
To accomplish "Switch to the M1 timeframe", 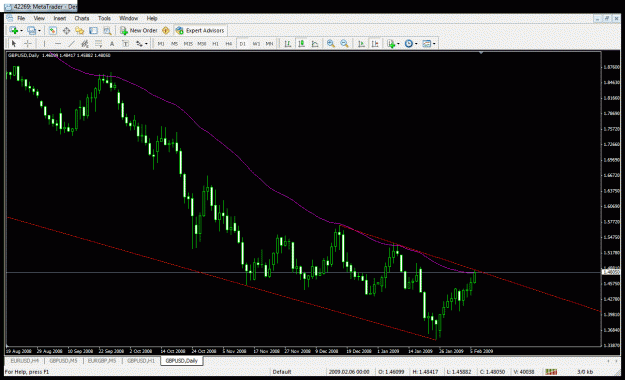I will click(161, 43).
